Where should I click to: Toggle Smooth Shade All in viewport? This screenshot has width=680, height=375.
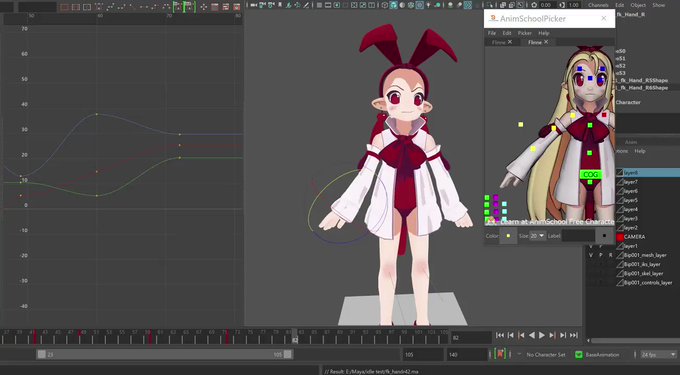pyautogui.click(x=393, y=5)
